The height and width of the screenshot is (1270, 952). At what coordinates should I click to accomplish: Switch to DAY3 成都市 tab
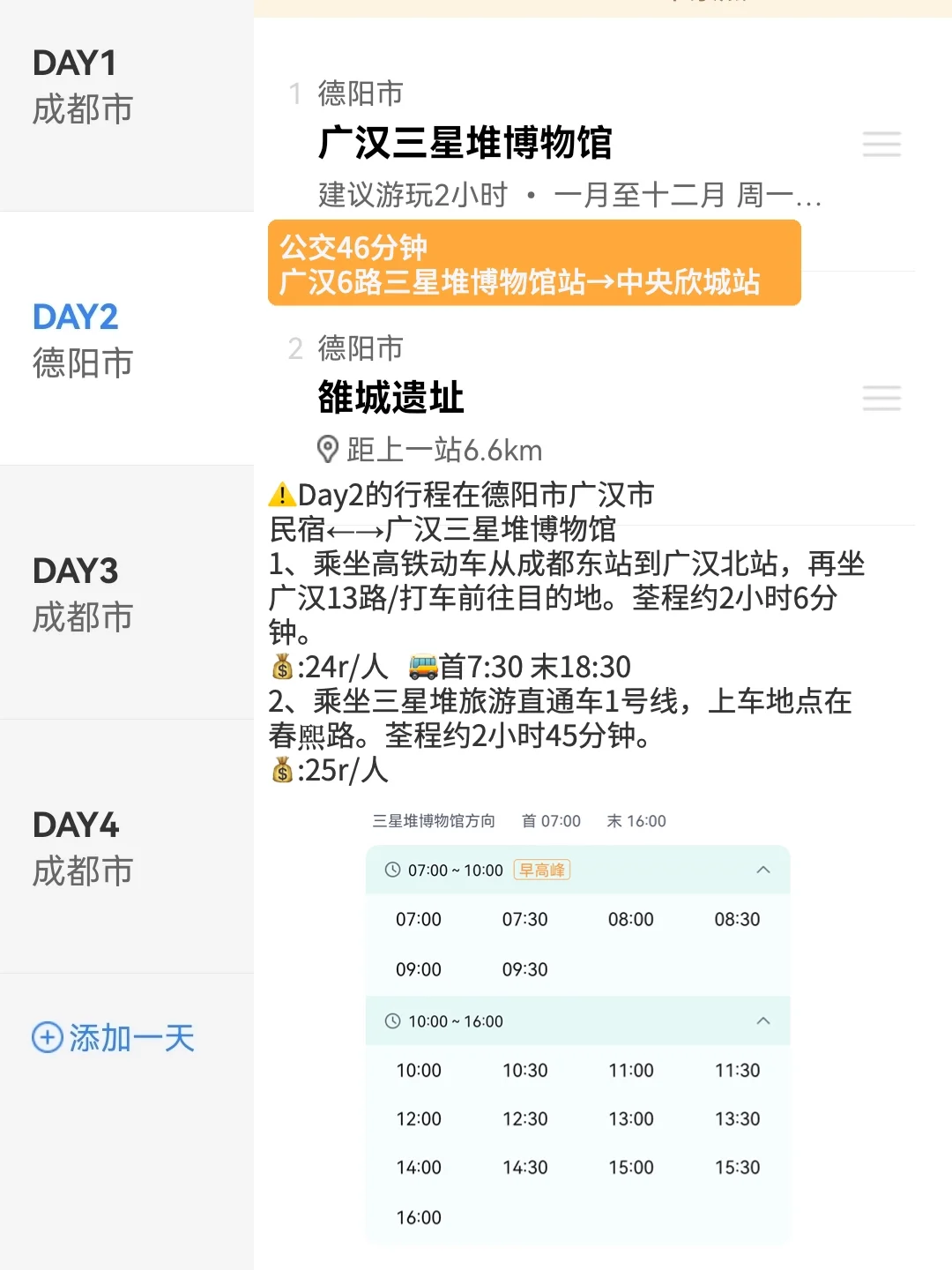(x=127, y=594)
